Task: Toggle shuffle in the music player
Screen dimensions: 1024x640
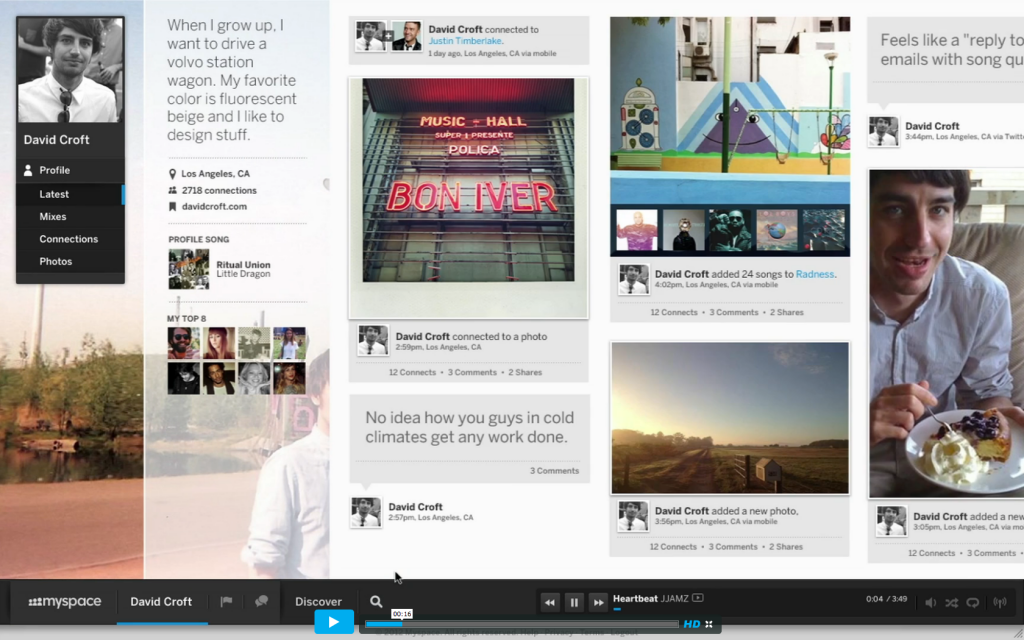Action: coord(952,603)
